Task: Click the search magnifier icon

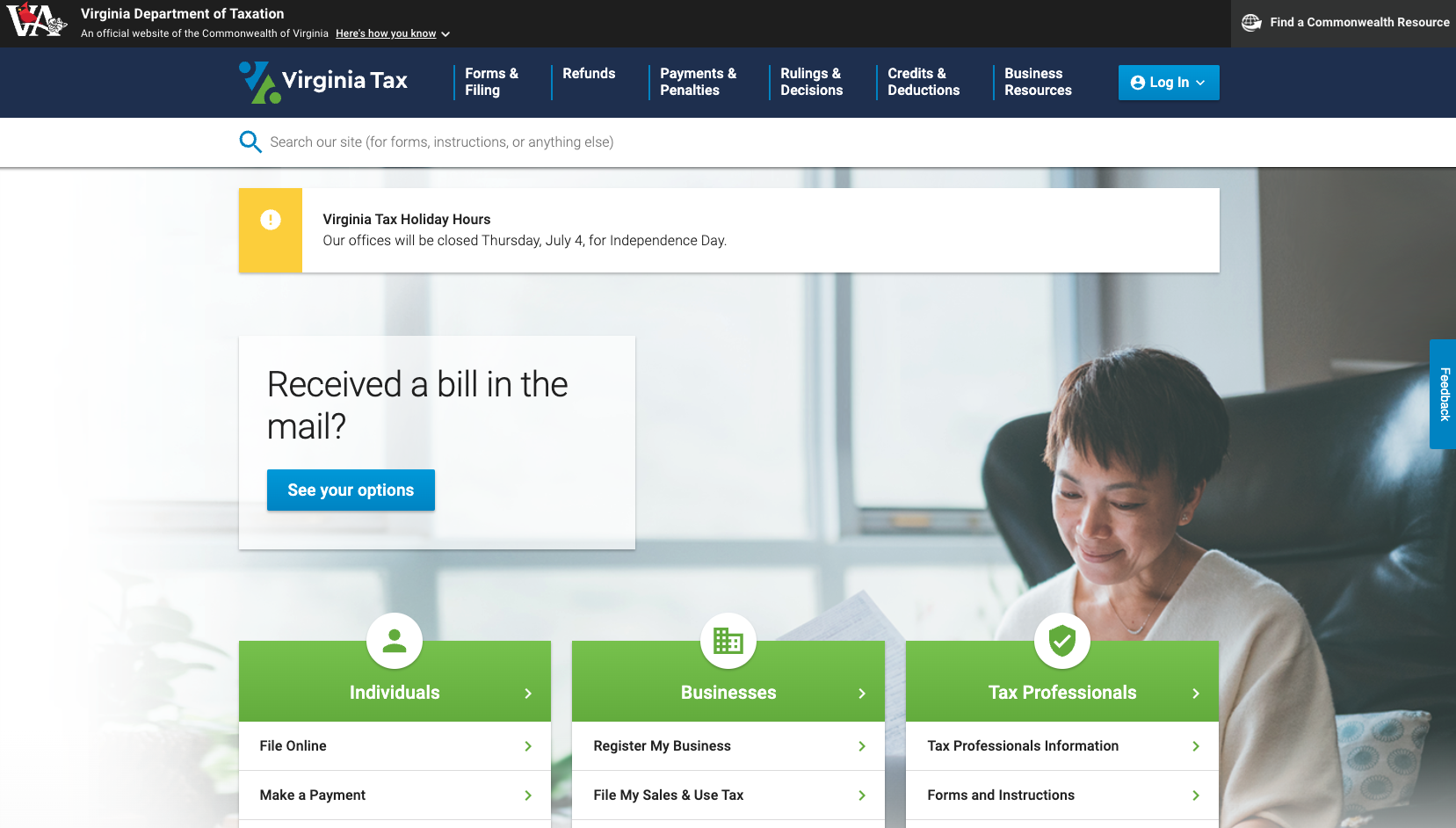Action: click(250, 142)
